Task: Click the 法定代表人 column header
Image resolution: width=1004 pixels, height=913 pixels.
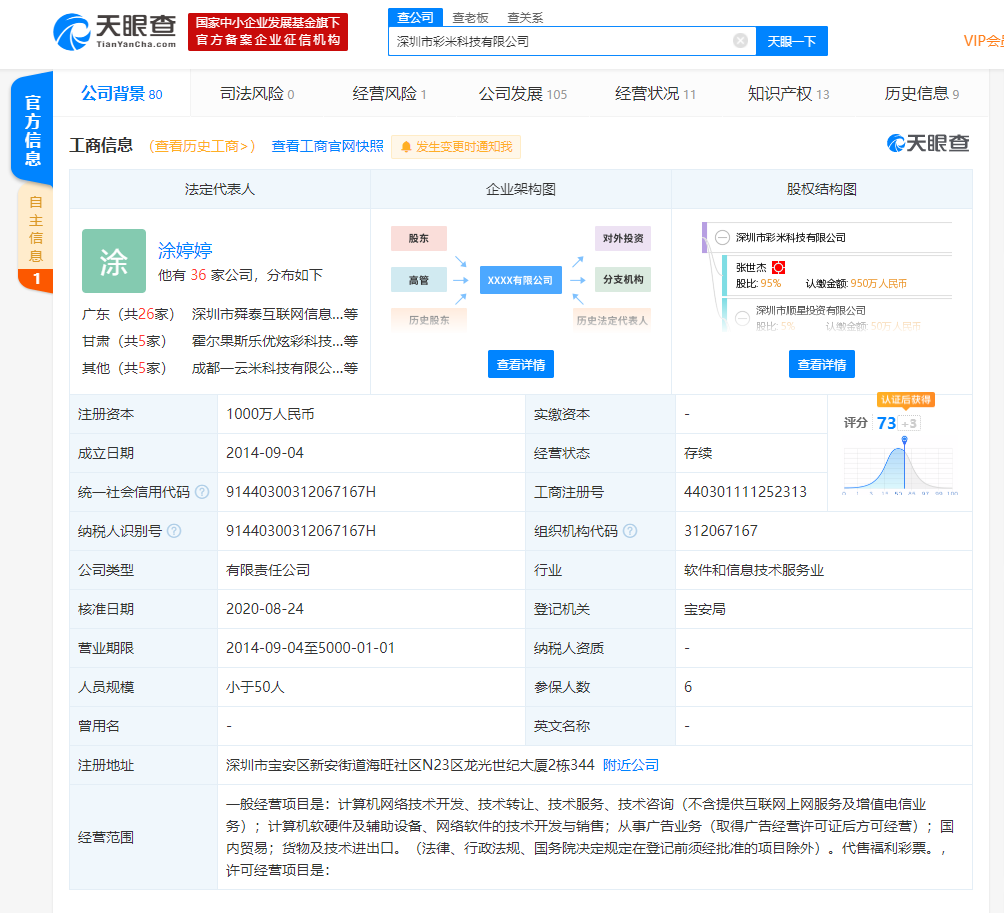Action: 220,189
